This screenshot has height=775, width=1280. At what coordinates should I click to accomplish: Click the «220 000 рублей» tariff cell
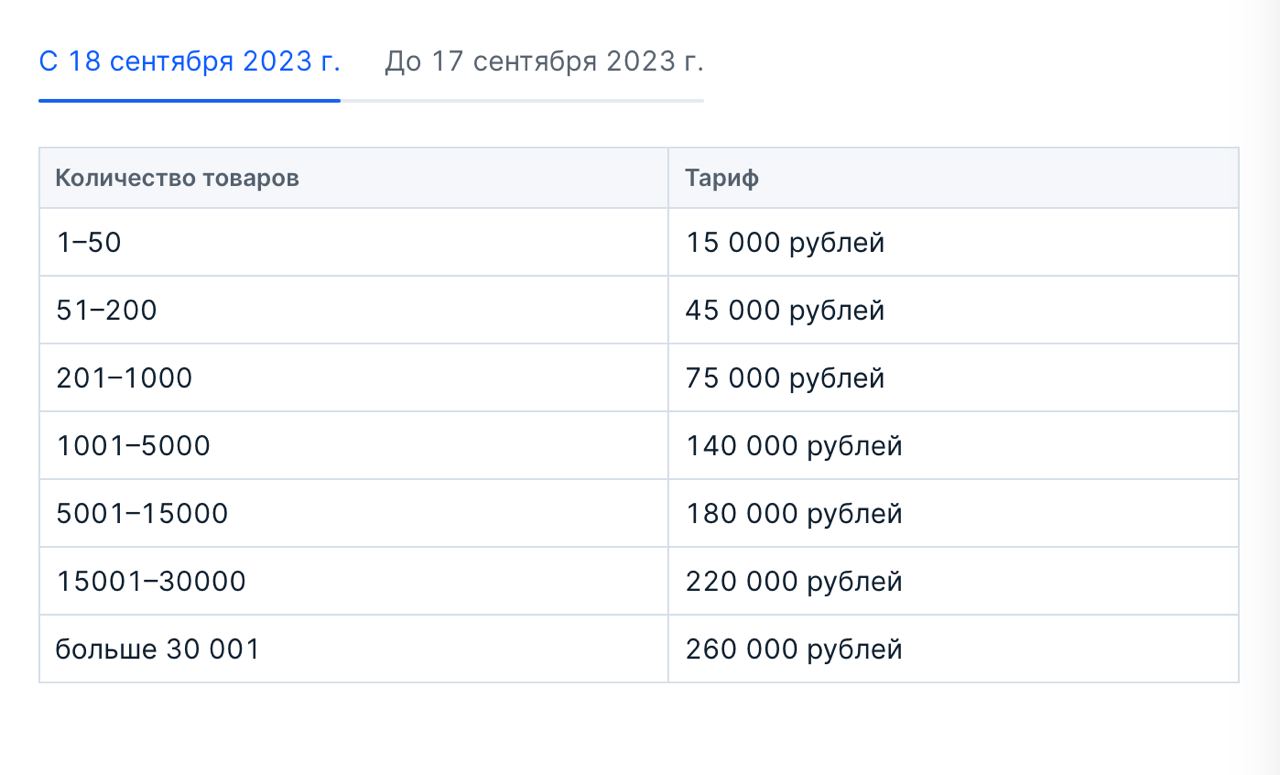(794, 582)
